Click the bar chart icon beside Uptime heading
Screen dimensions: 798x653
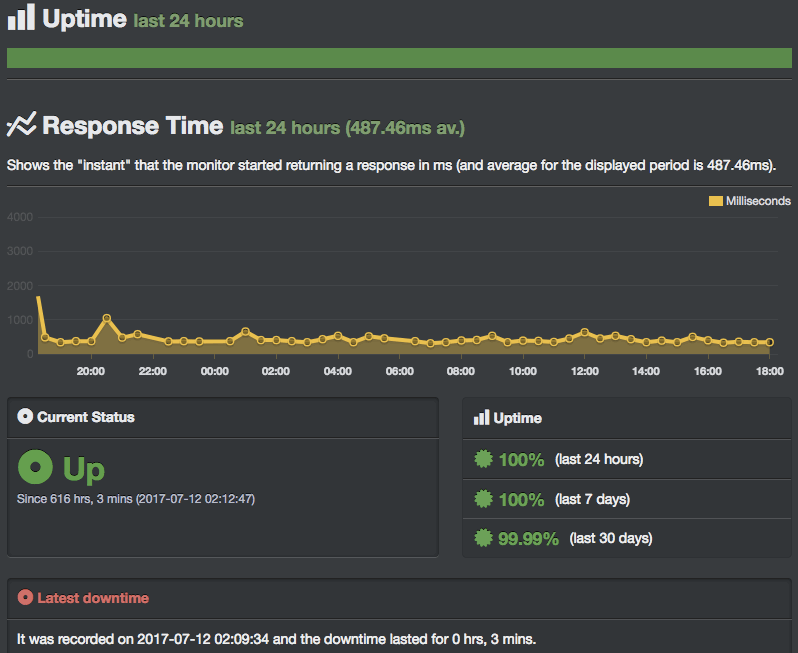21,17
